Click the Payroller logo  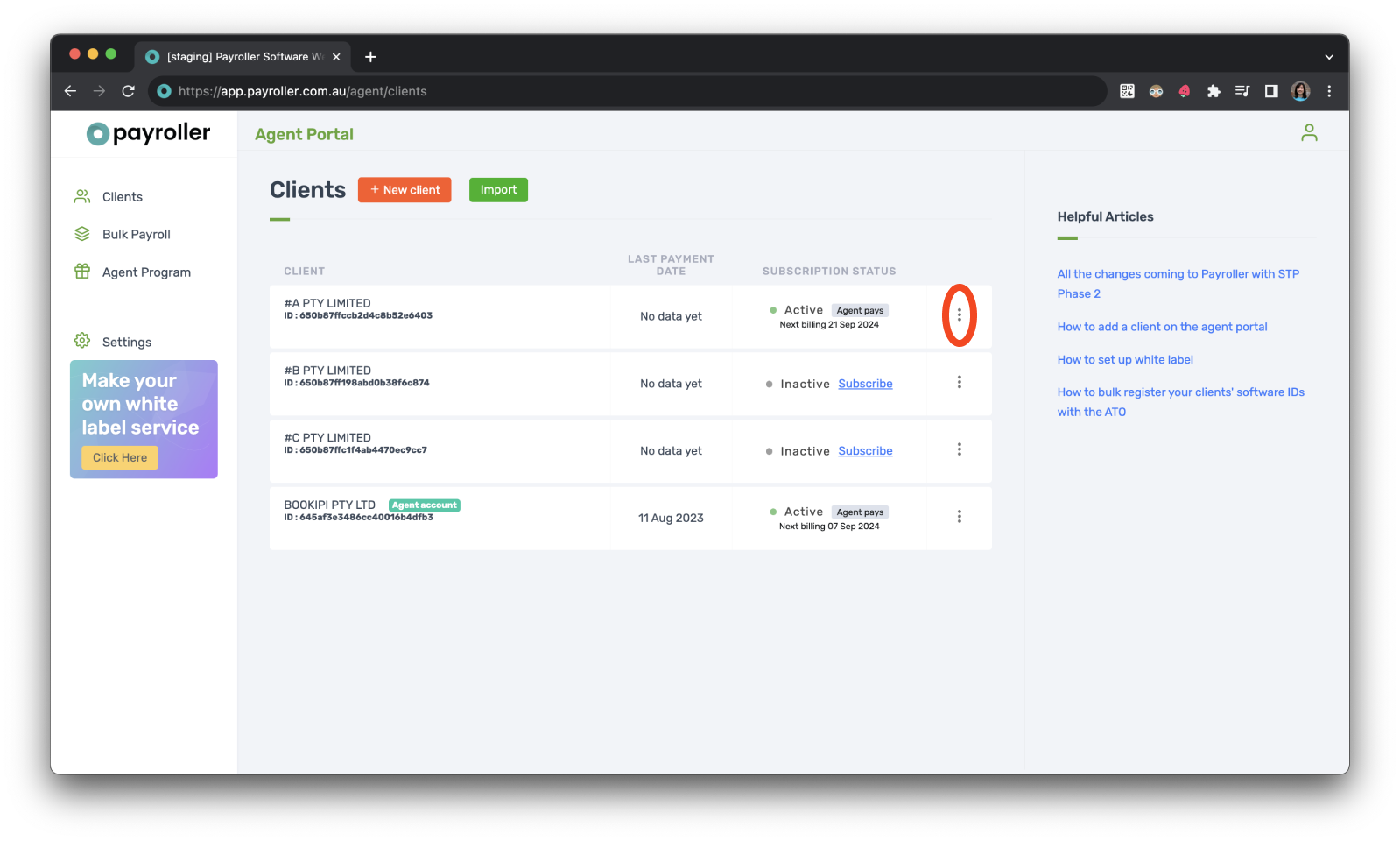[148, 133]
